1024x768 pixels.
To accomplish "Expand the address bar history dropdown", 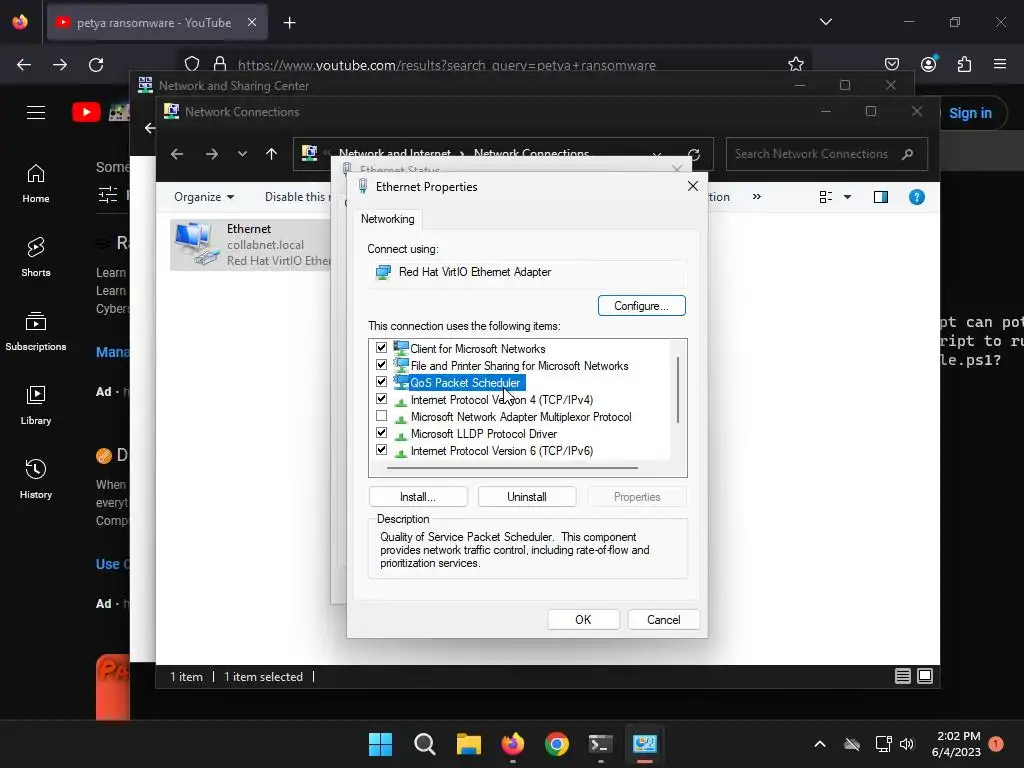I will (x=657, y=155).
